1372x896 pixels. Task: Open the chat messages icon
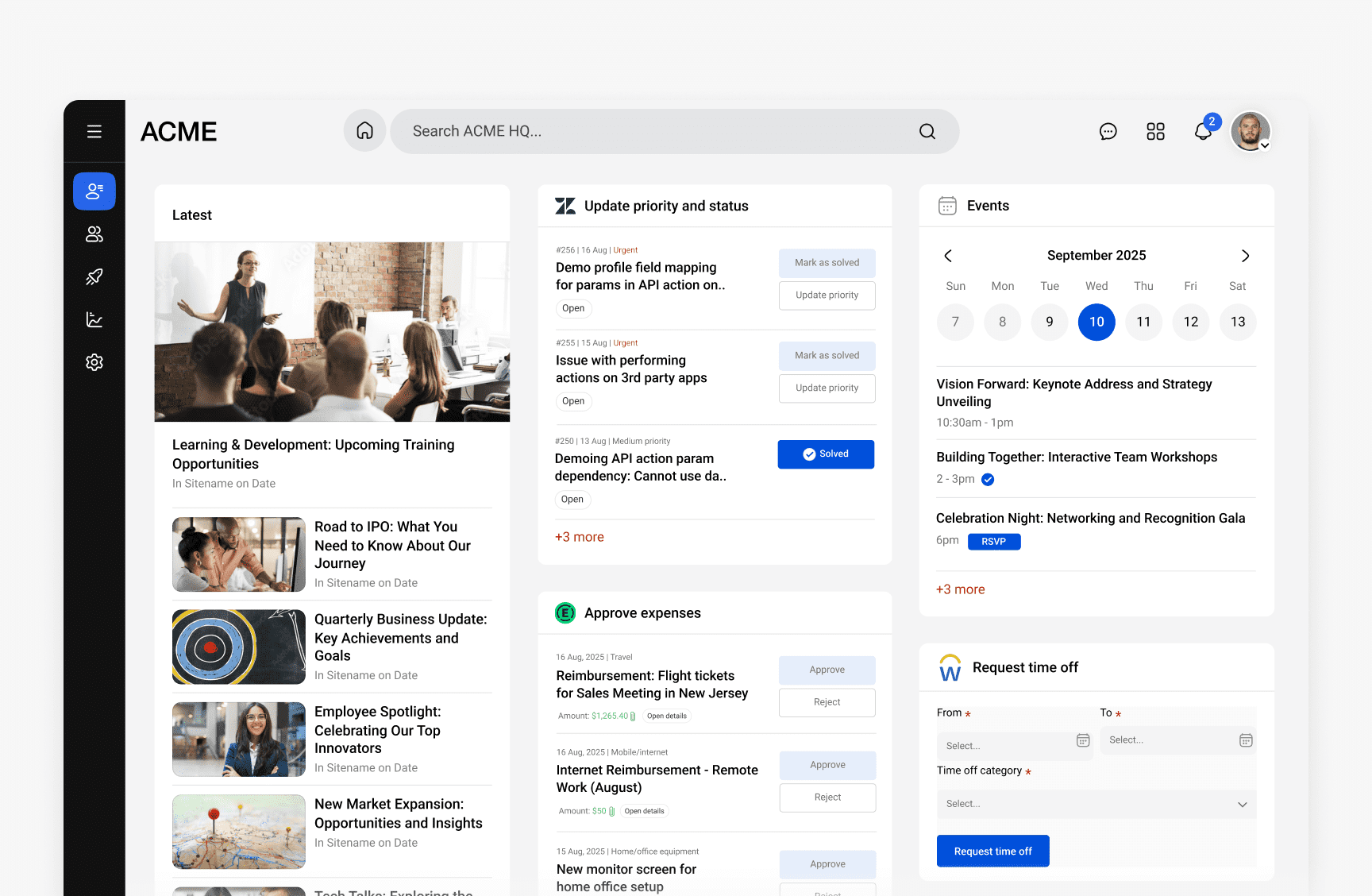(1108, 132)
